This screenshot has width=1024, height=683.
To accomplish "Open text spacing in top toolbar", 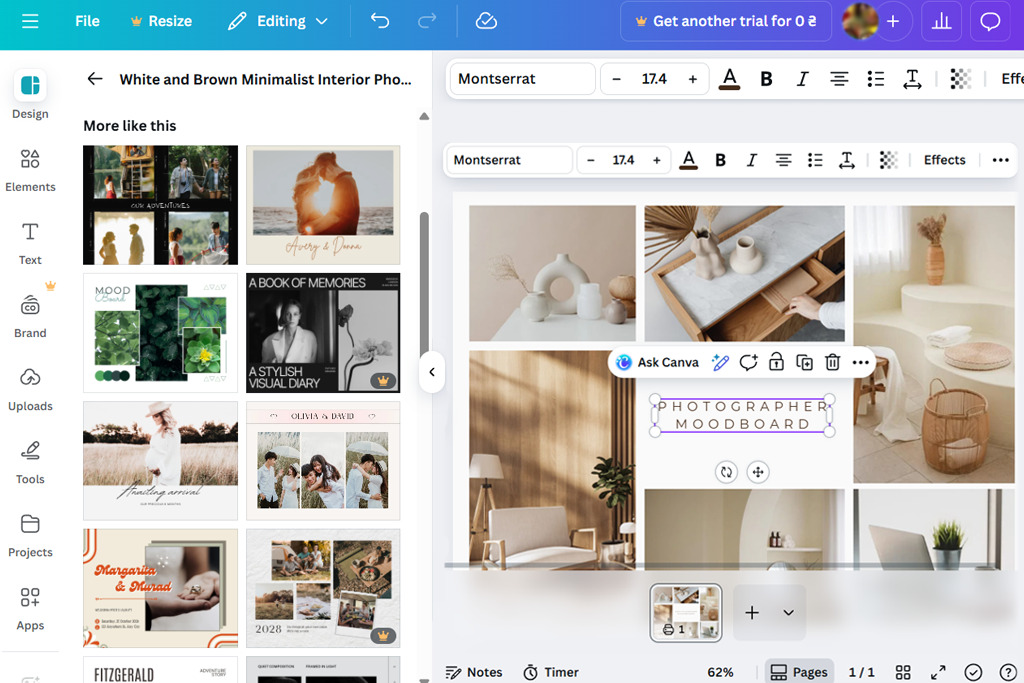I will 912,79.
